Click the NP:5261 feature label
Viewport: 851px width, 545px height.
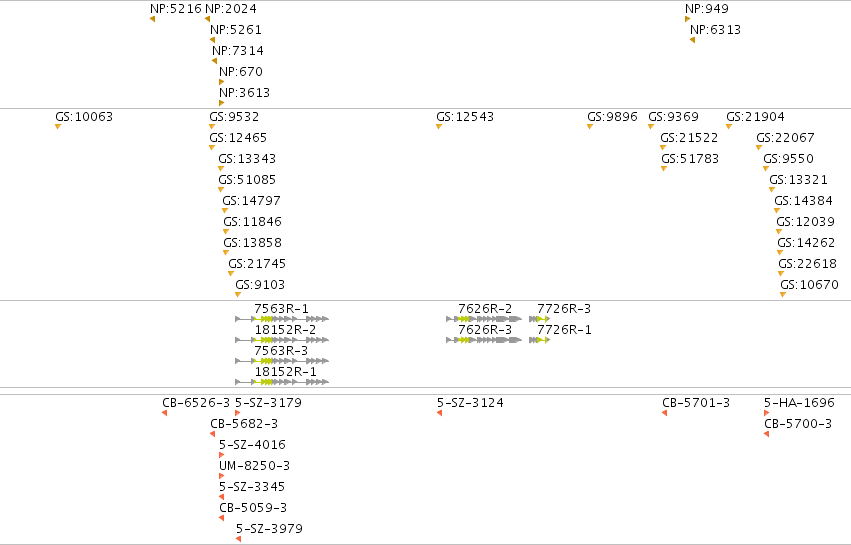coord(236,30)
